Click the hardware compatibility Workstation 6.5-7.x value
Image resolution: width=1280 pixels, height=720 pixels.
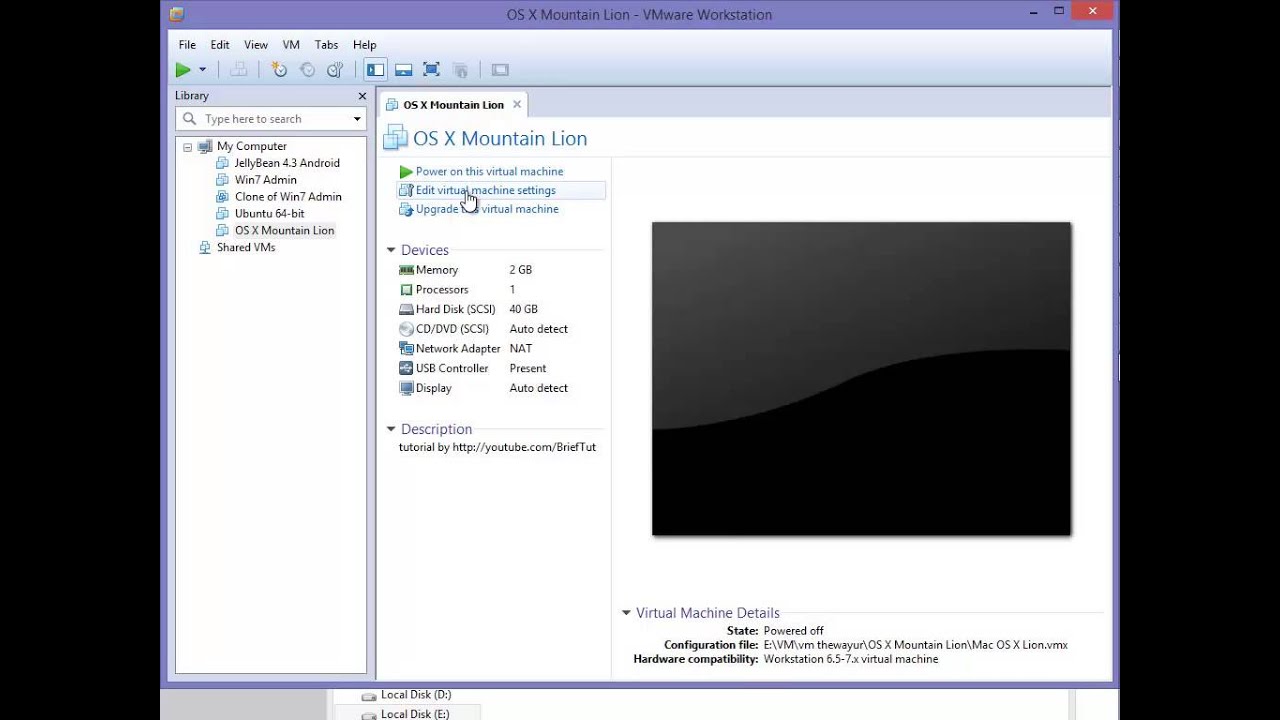point(850,660)
